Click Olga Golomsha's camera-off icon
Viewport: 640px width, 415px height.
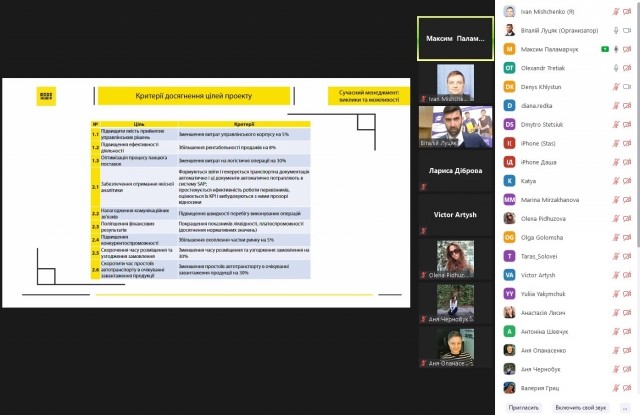(627, 237)
